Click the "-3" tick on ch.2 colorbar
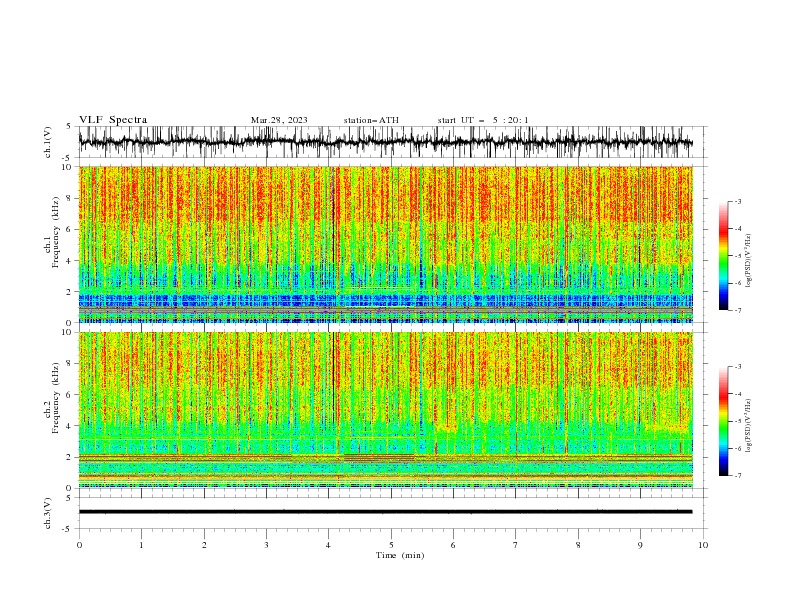Viewport: 792px width, 612px height. (738, 367)
